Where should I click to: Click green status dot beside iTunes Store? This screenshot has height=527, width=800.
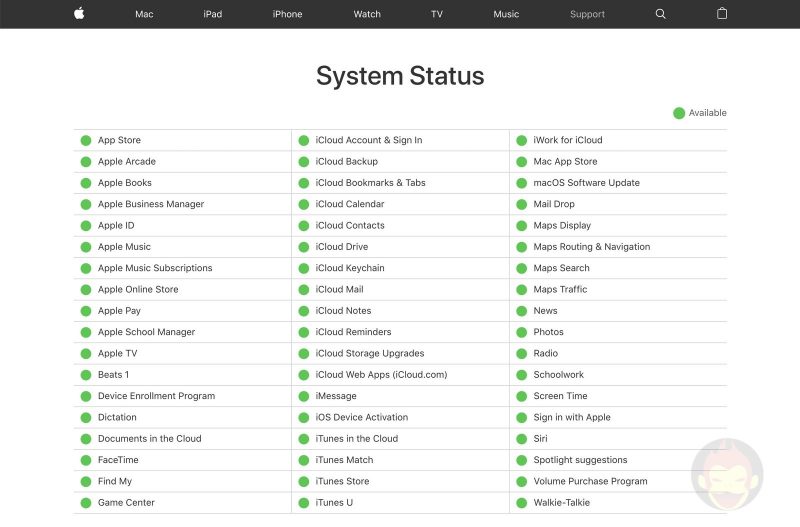(x=304, y=482)
